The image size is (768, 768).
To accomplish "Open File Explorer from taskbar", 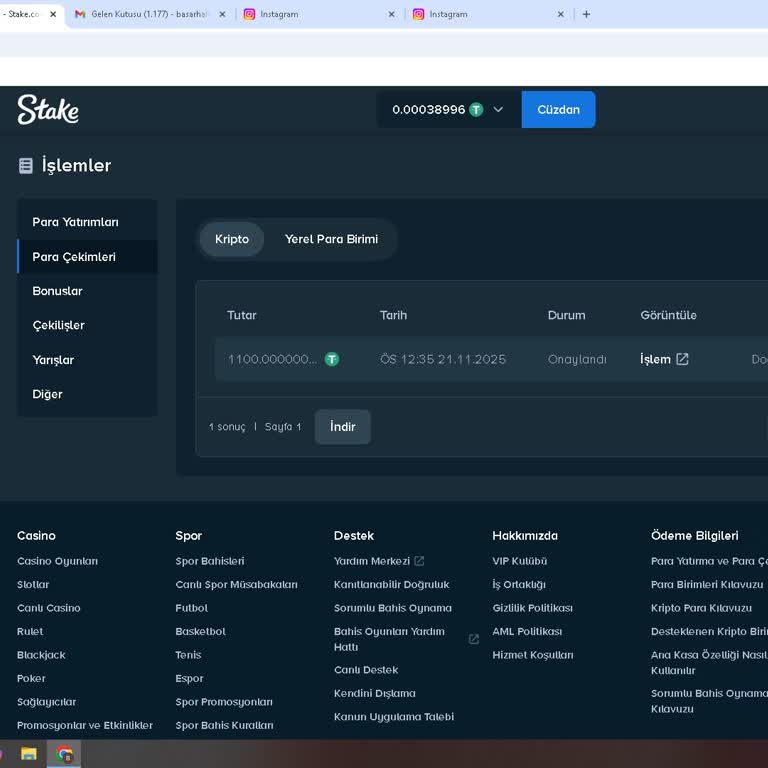I will tap(29, 754).
